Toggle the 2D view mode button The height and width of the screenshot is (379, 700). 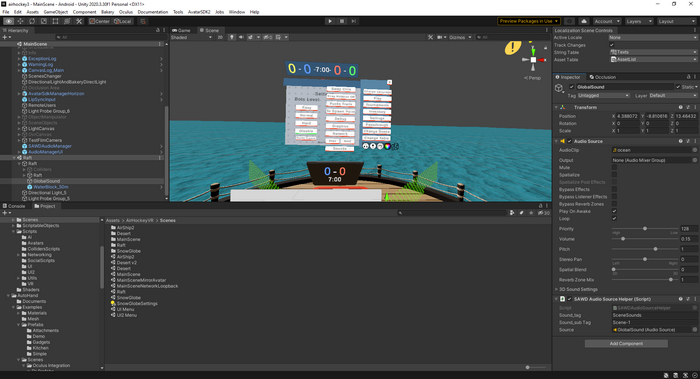220,37
